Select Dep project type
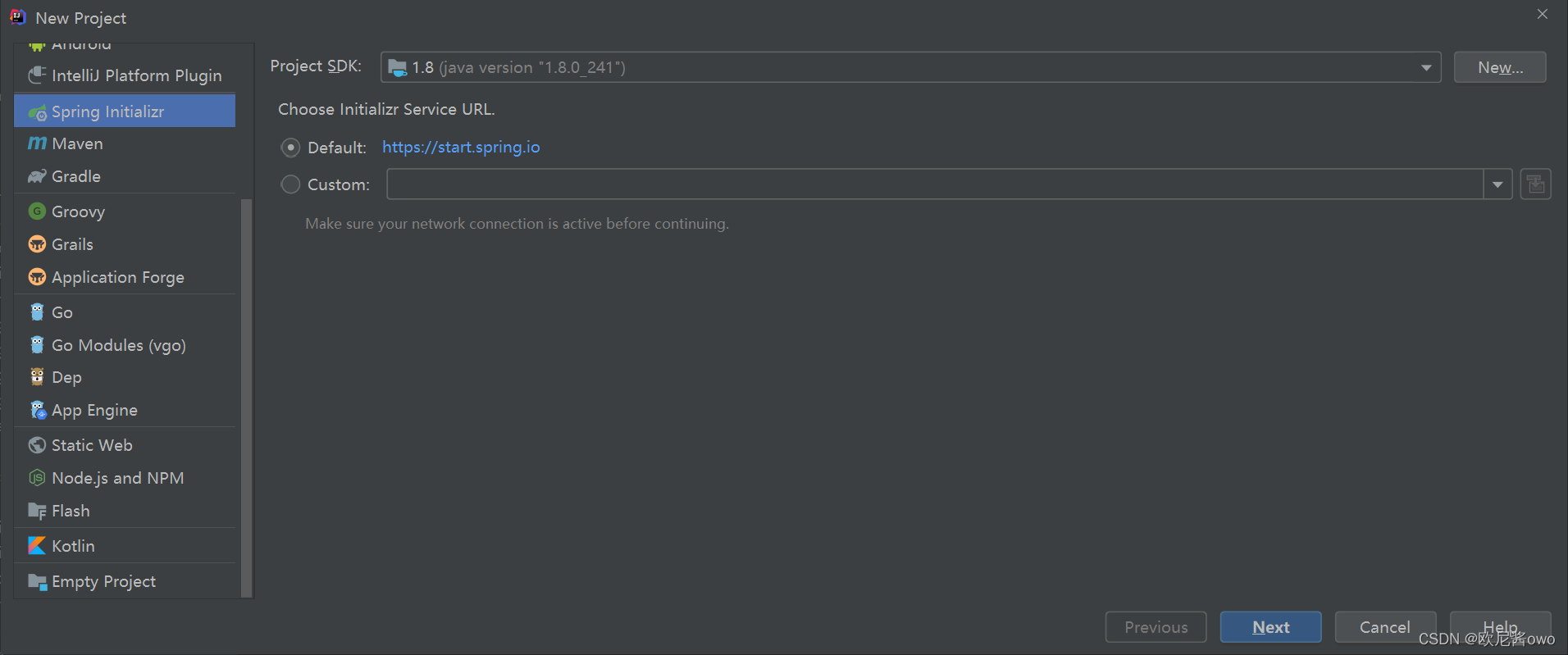This screenshot has height=655, width=1568. (125, 377)
